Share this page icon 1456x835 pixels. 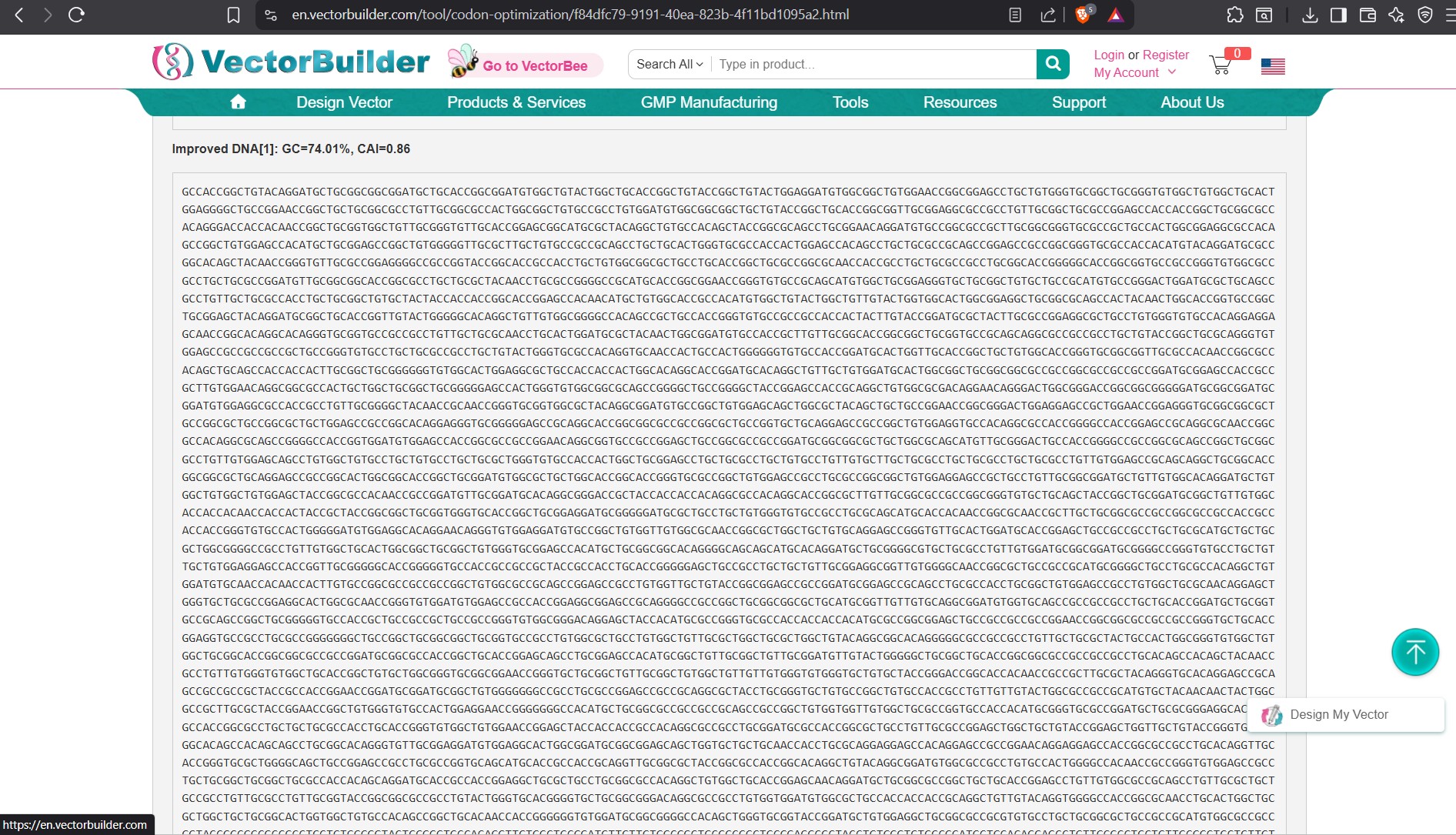pos(1048,15)
